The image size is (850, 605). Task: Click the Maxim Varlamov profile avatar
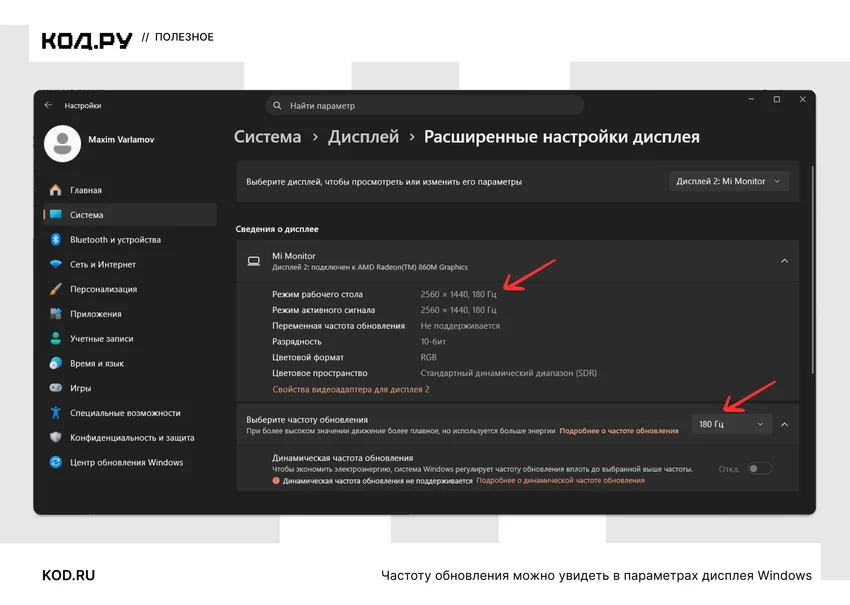(62, 144)
